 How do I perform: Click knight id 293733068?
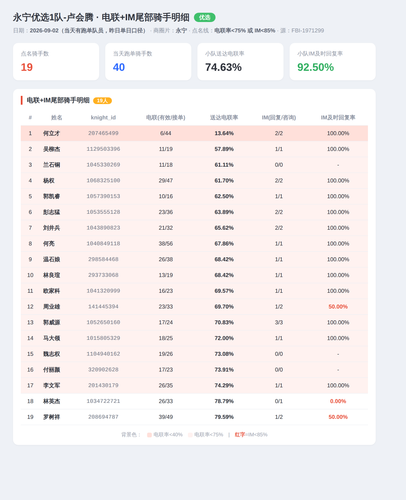tap(103, 275)
